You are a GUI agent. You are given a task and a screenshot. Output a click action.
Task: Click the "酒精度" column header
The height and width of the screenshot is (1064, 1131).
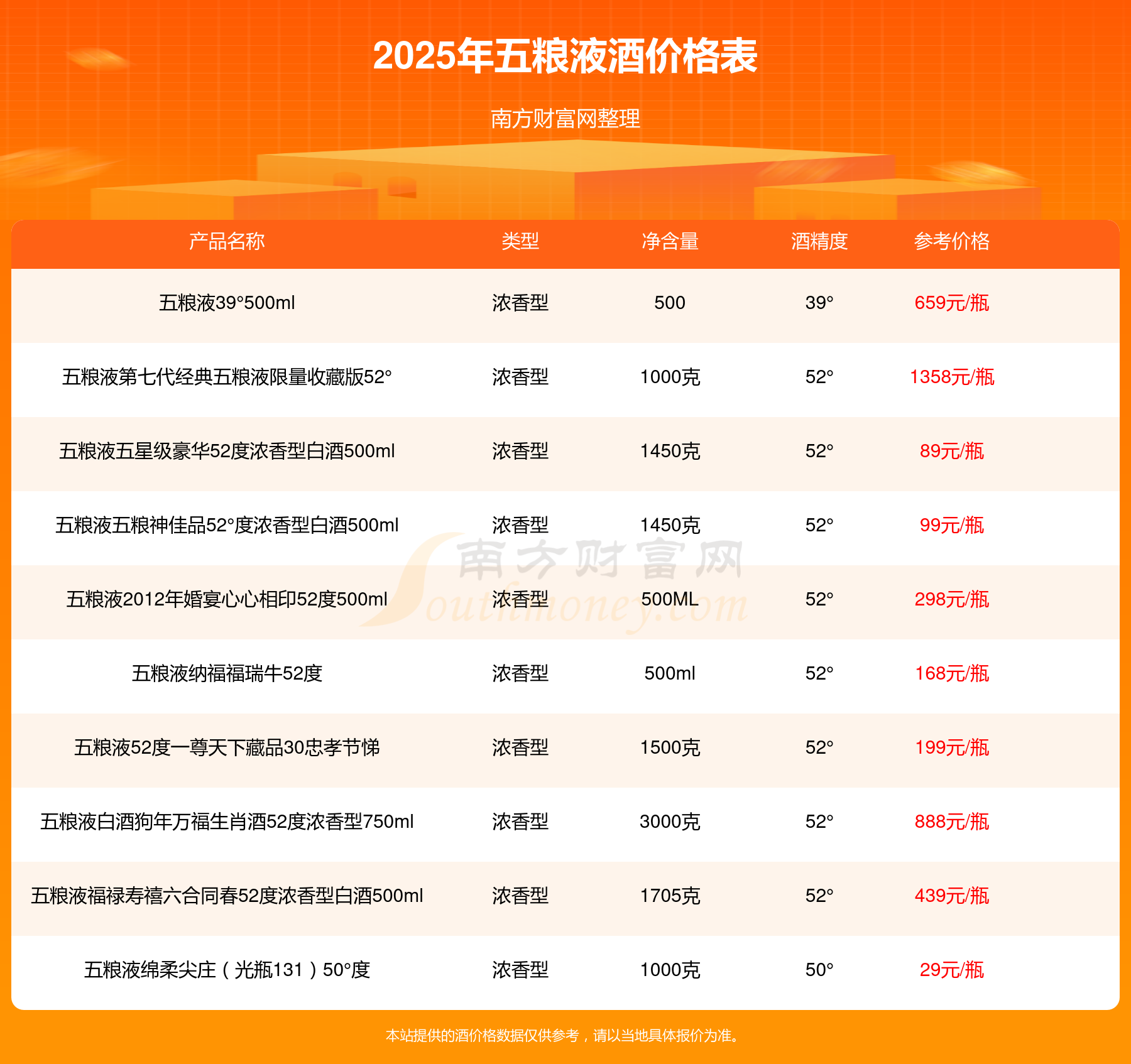(x=819, y=241)
